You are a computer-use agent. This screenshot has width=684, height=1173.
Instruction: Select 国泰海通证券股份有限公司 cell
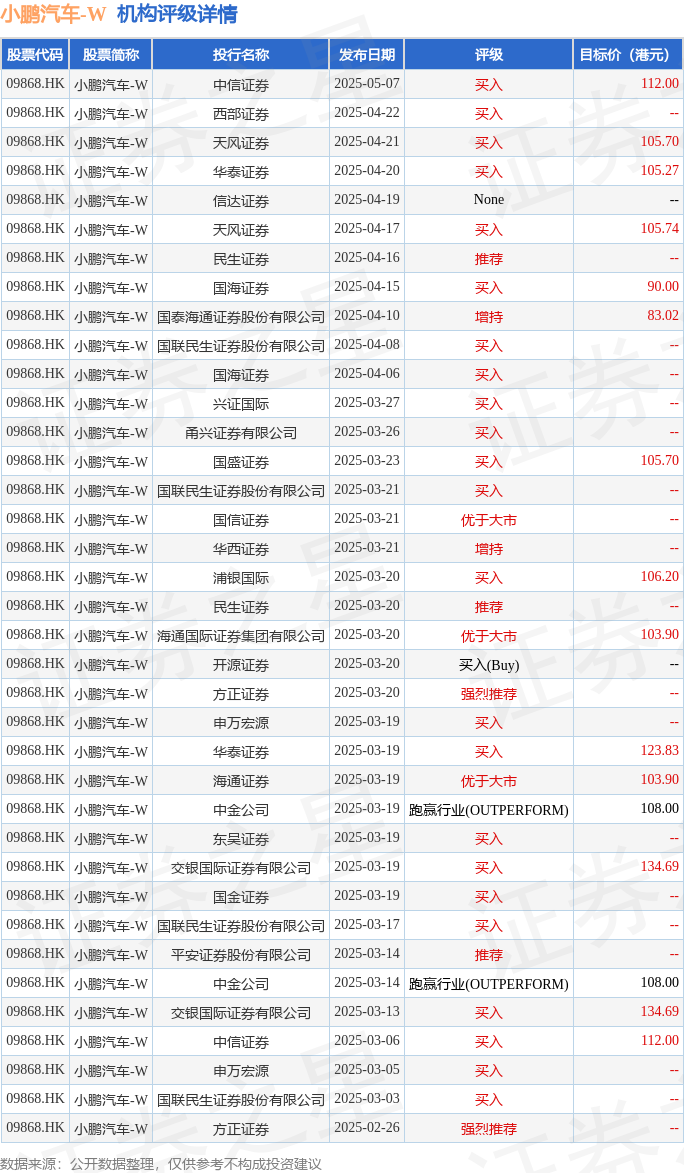tap(240, 316)
